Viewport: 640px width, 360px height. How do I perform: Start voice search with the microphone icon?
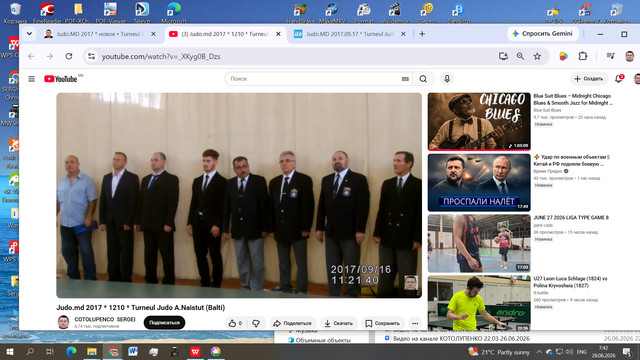447,79
